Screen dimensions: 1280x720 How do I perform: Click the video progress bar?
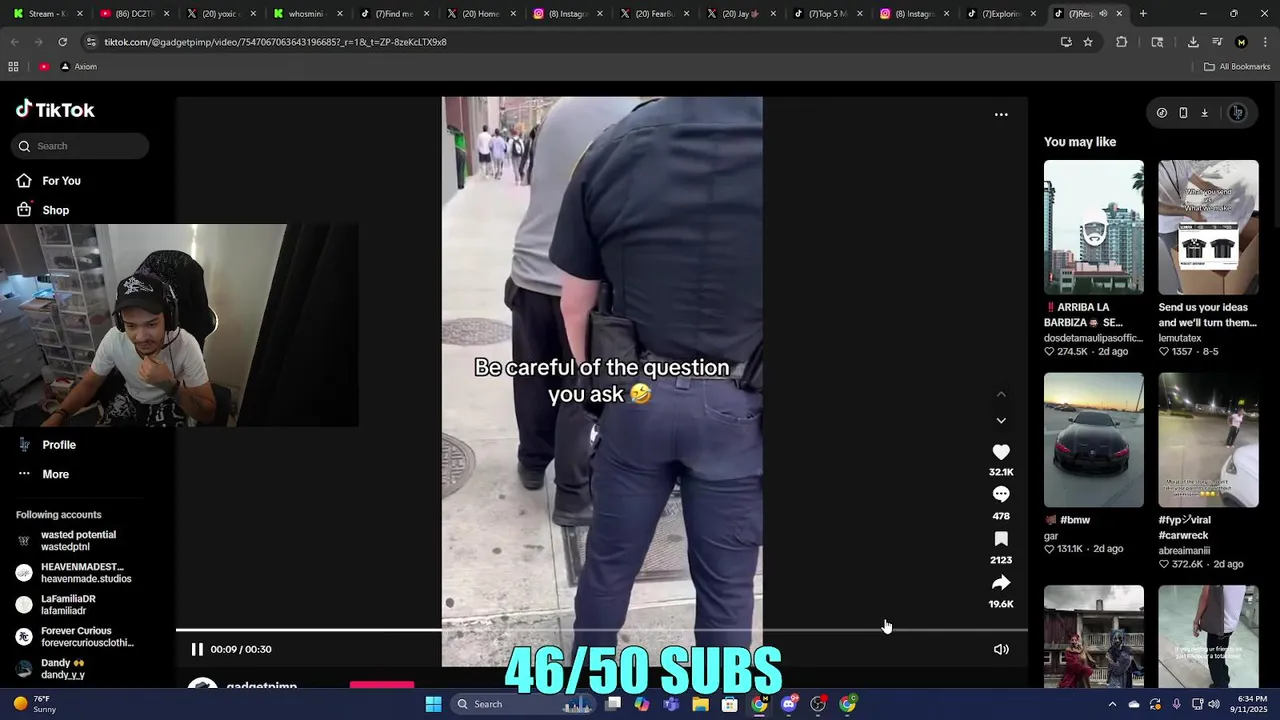point(602,630)
